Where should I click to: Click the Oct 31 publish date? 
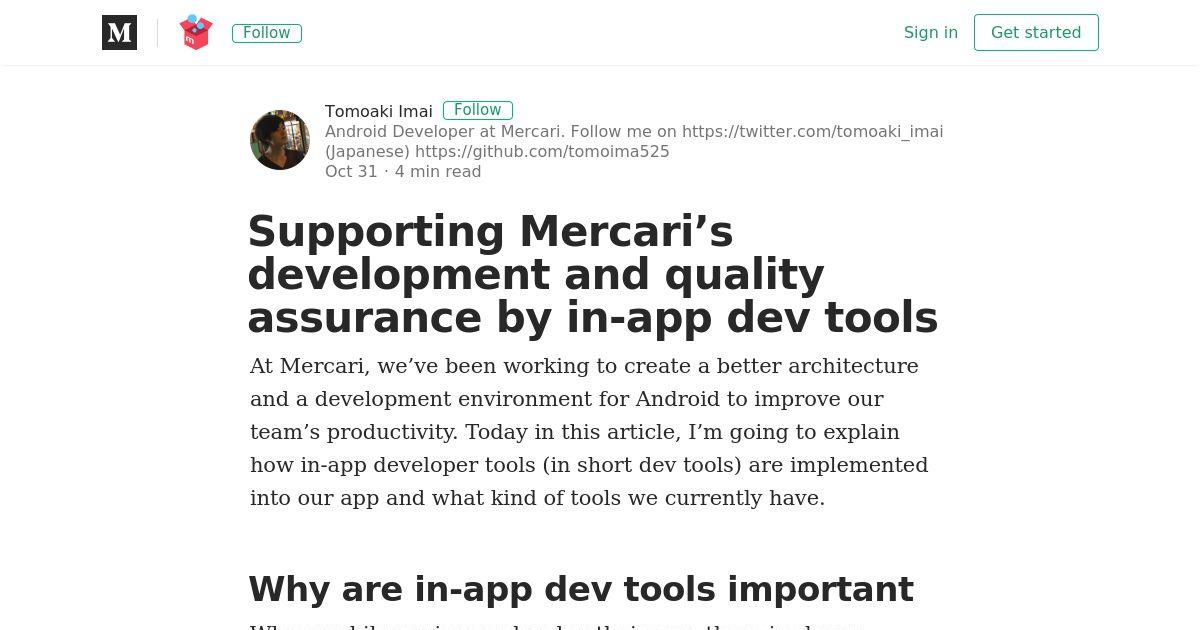[351, 171]
